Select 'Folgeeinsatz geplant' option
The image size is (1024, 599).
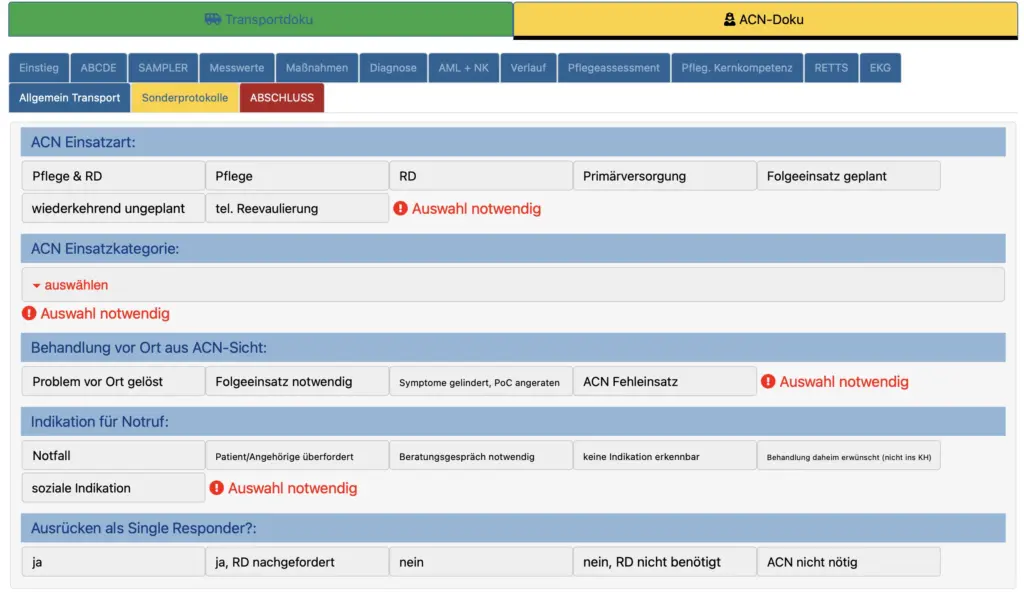coord(848,176)
